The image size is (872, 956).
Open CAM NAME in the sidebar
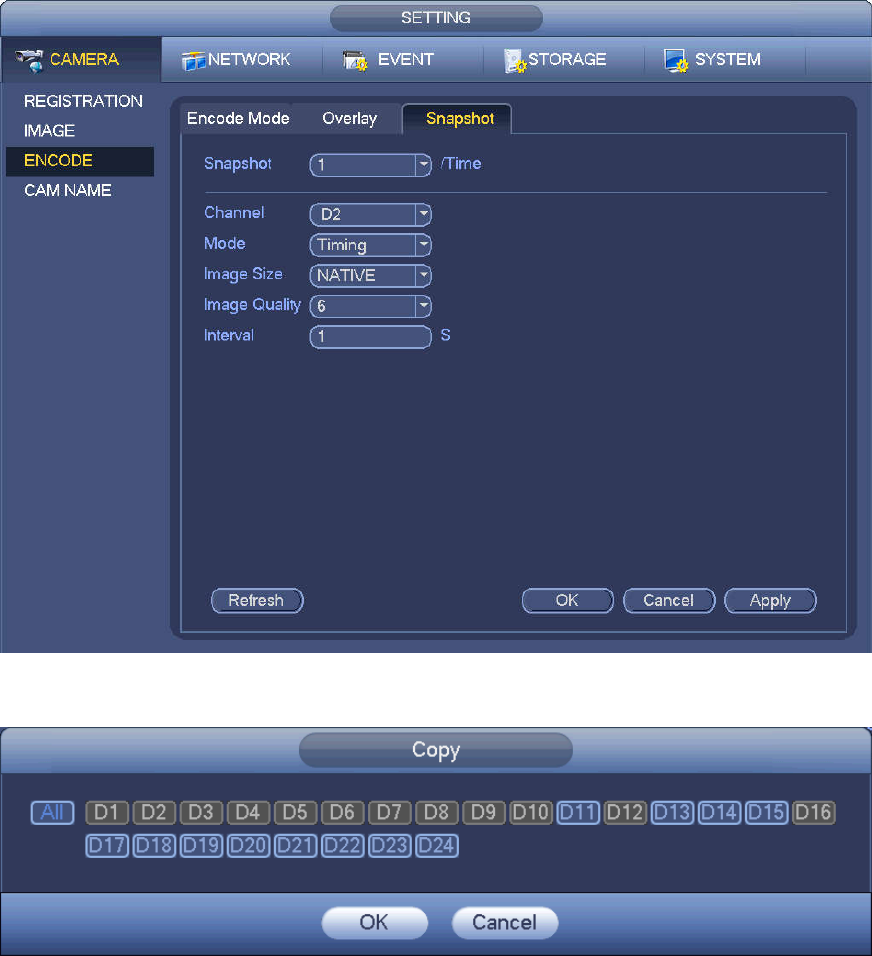[x=68, y=190]
